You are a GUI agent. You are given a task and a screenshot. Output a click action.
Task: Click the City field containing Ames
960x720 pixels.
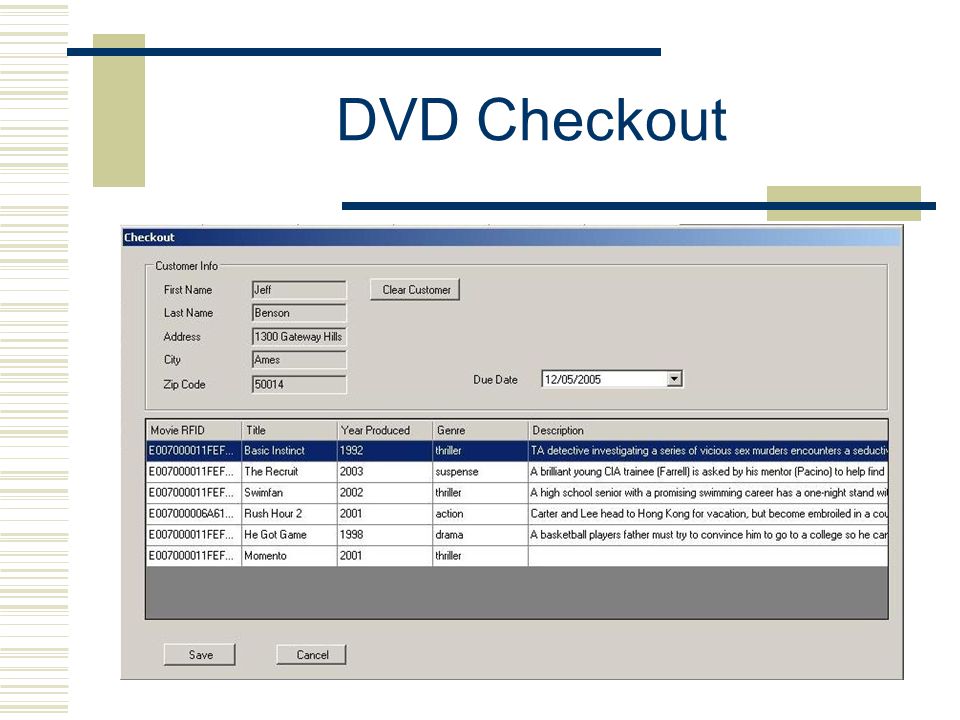(299, 360)
